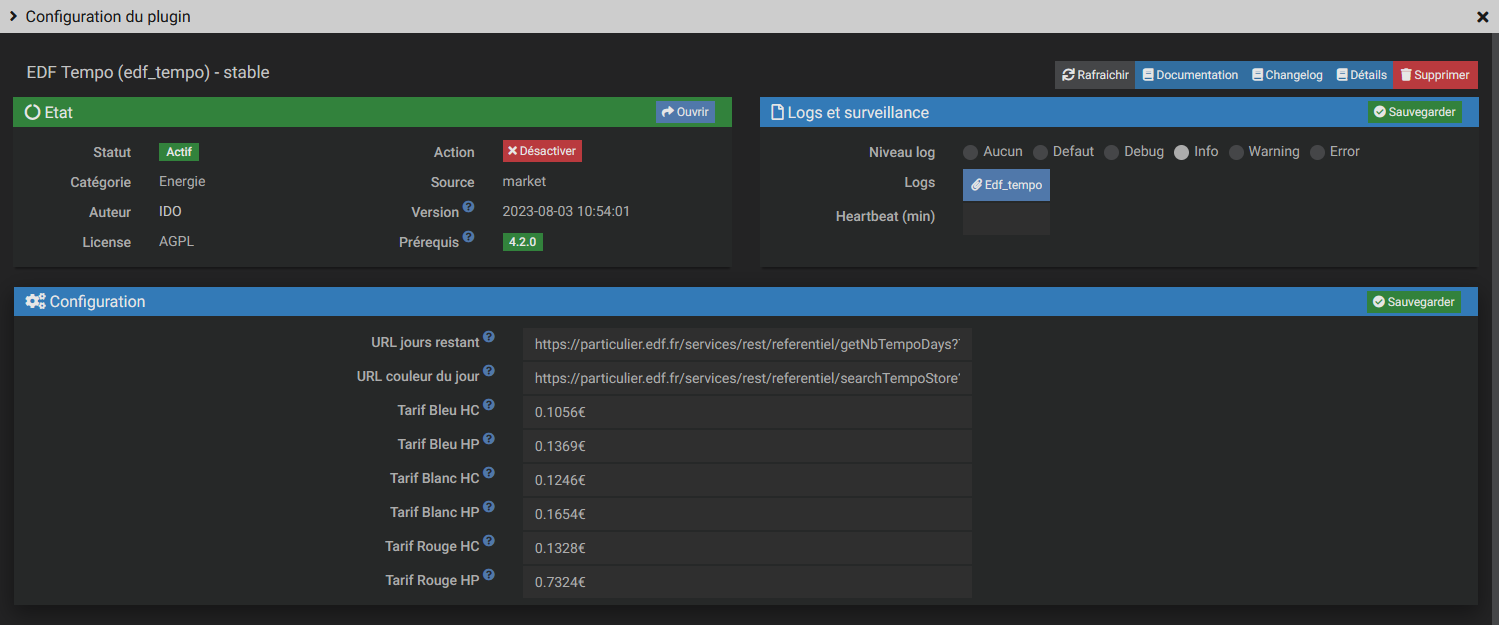Click Tarif Blanc HC field 0.1246€

click(x=747, y=480)
